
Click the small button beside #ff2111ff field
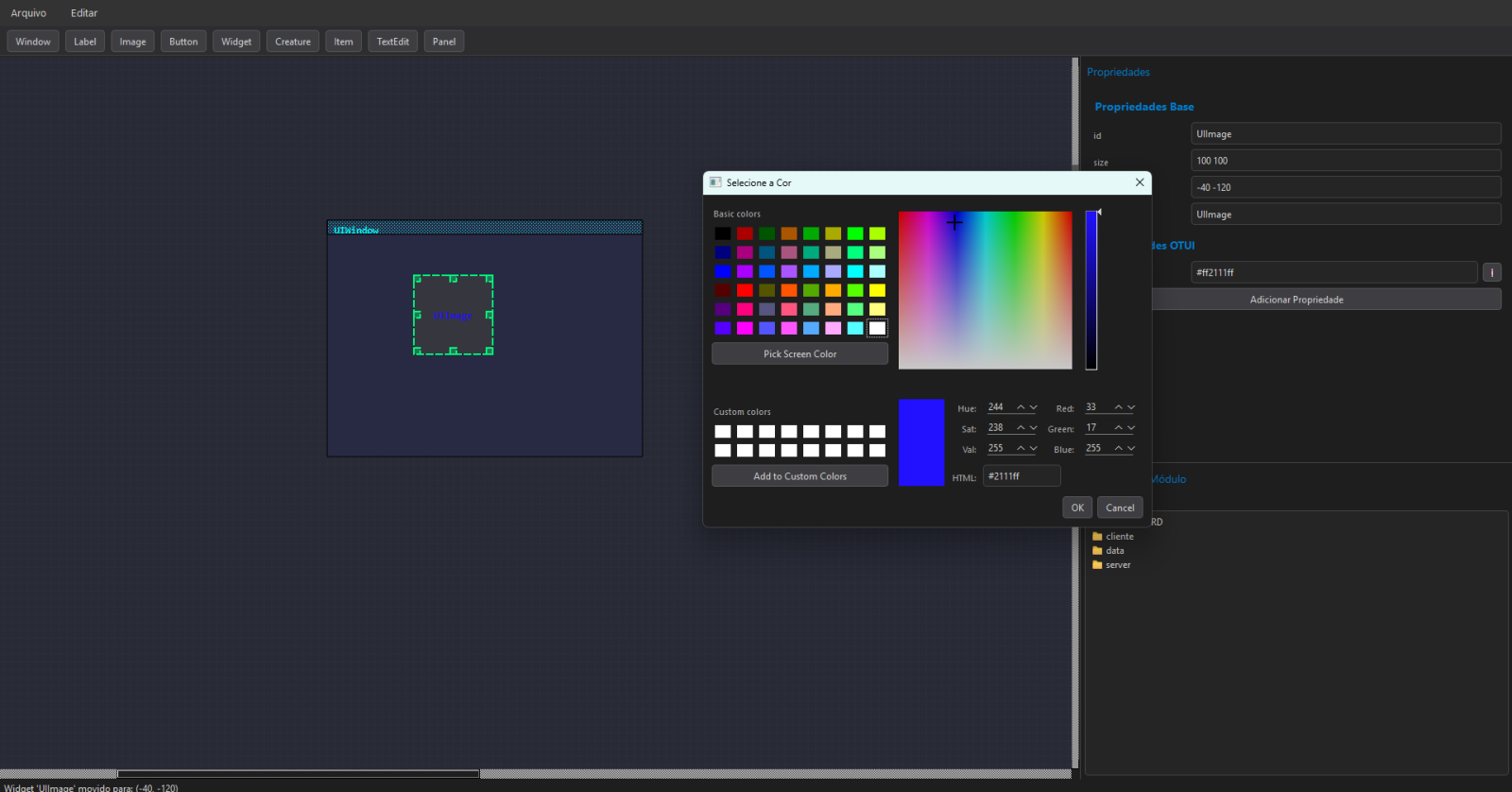(x=1492, y=272)
